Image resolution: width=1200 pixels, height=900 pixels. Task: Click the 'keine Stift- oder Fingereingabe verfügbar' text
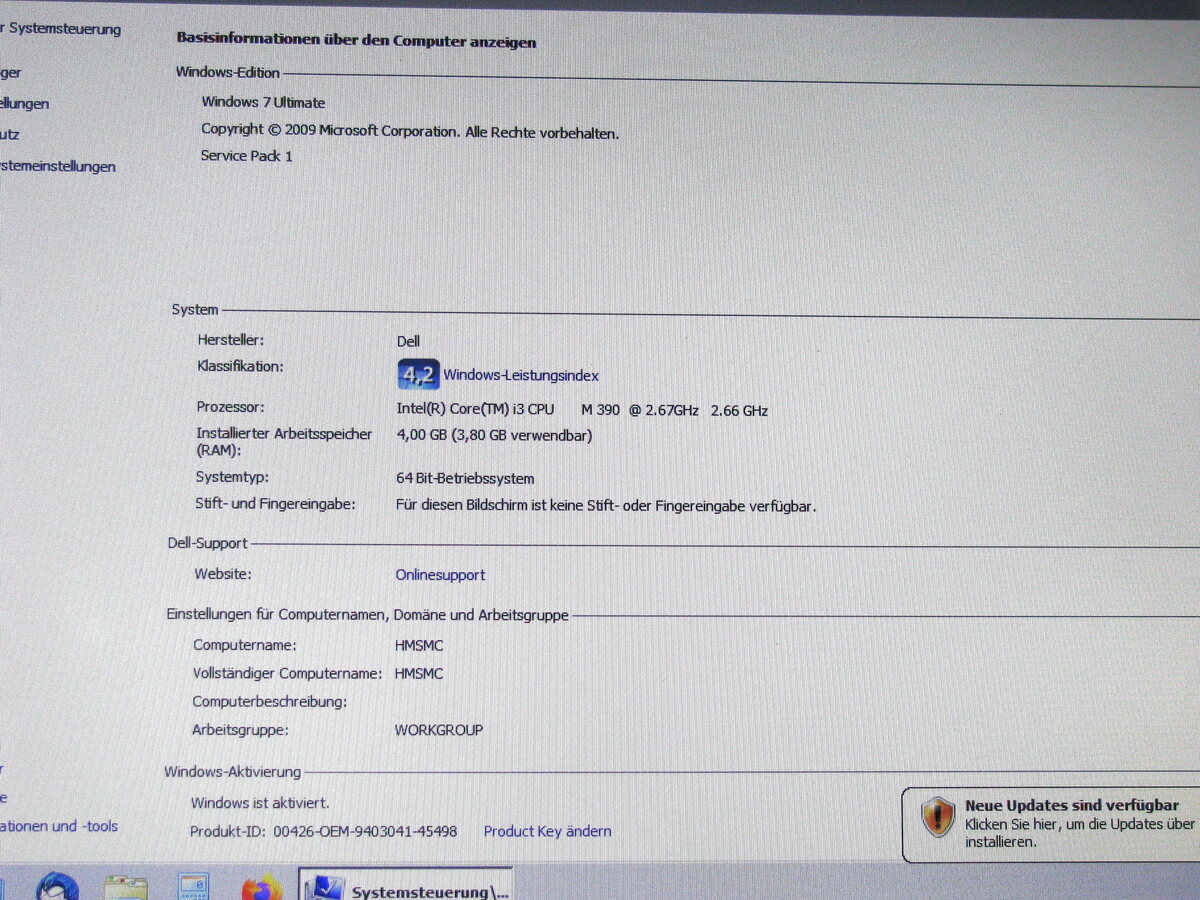click(685, 506)
